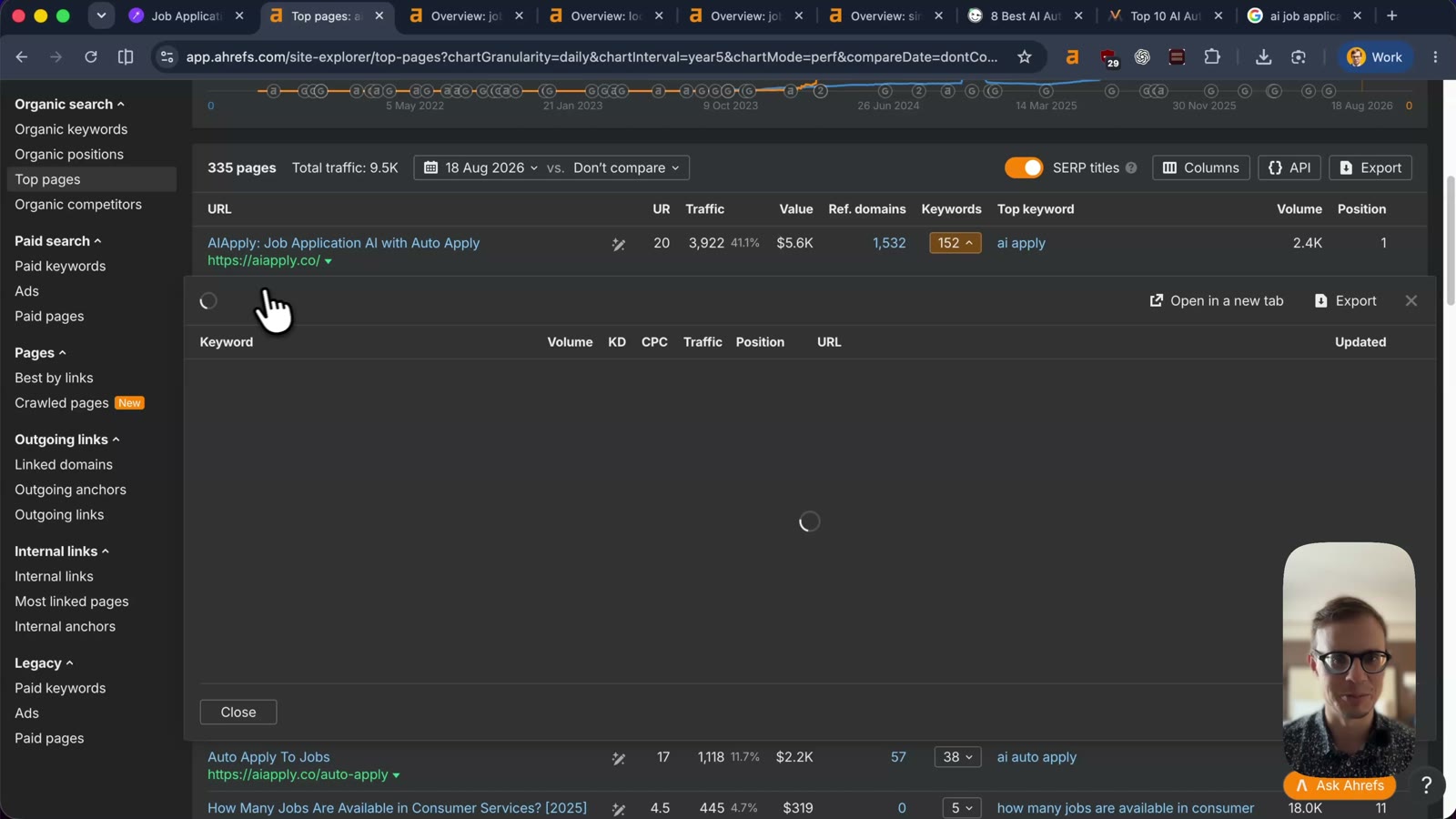
Task: Sort the table by the Traffic column header
Action: point(704,209)
